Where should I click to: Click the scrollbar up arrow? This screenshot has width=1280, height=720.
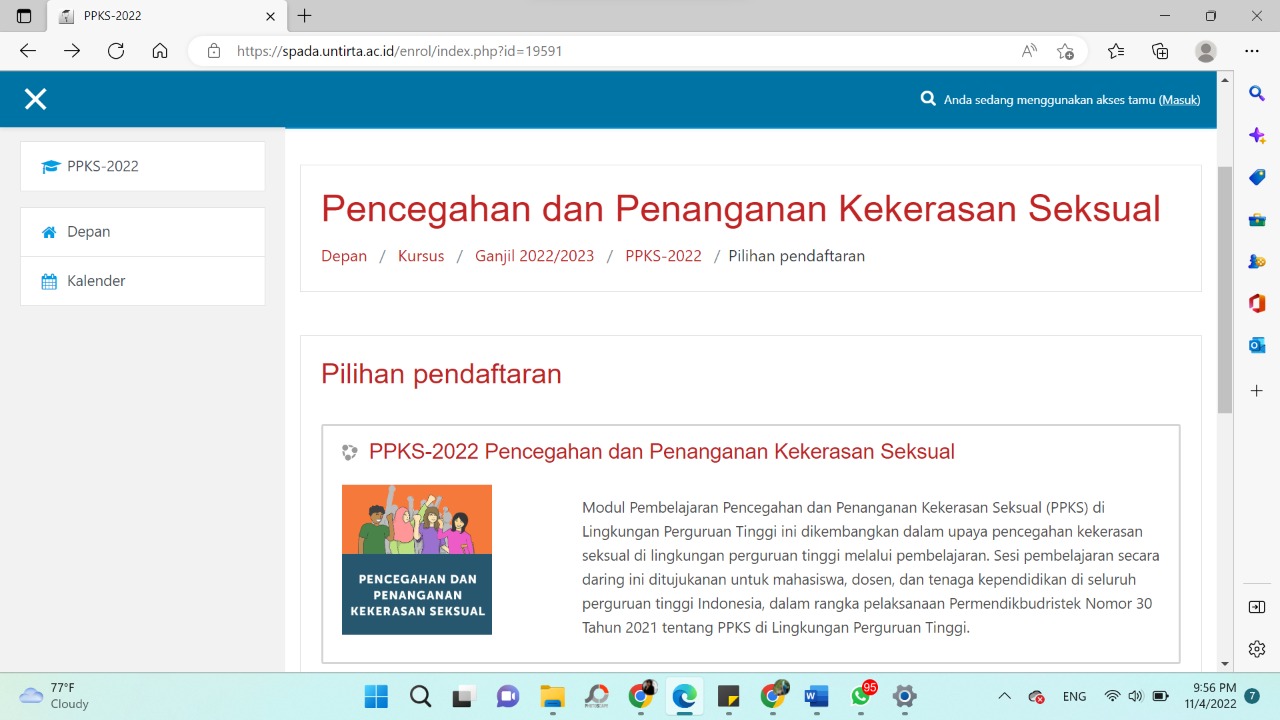1225,78
